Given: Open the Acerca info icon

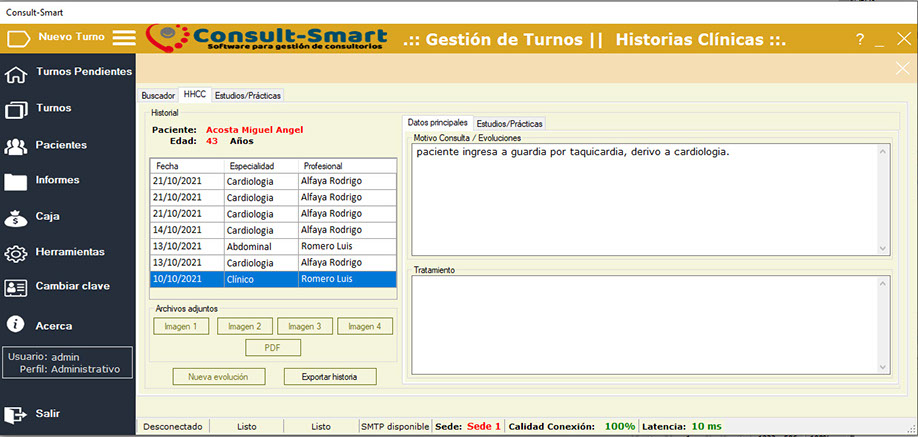Looking at the screenshot, I should 16,324.
